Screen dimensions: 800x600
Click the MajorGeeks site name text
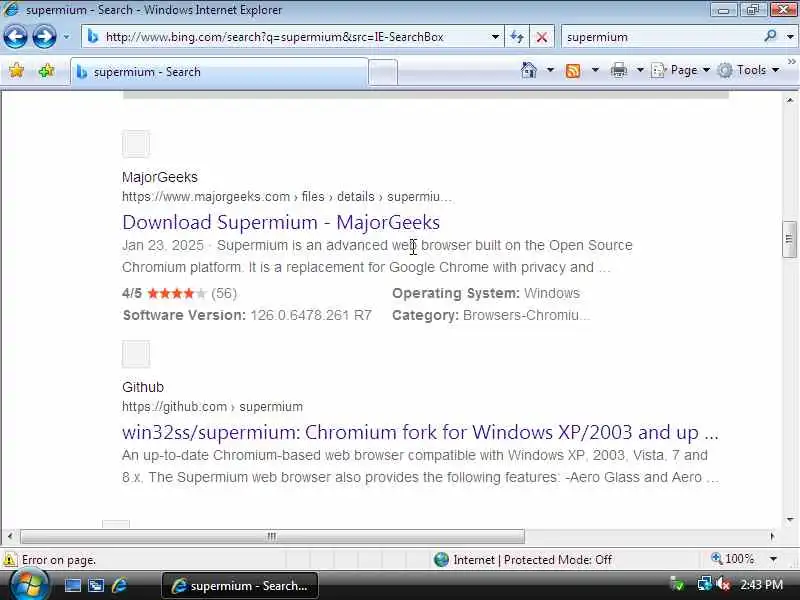[x=160, y=177]
